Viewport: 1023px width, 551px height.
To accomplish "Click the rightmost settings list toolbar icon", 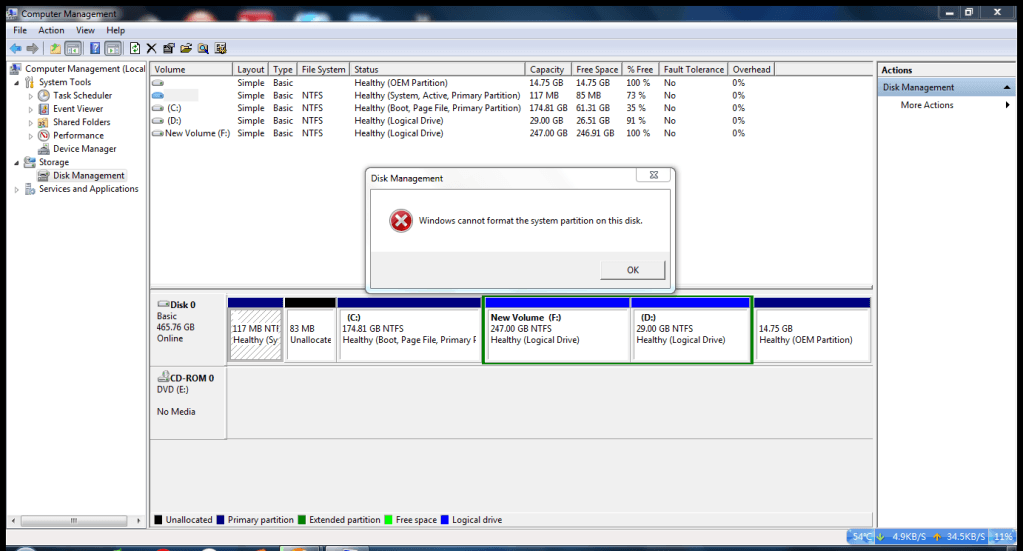I will click(x=221, y=48).
